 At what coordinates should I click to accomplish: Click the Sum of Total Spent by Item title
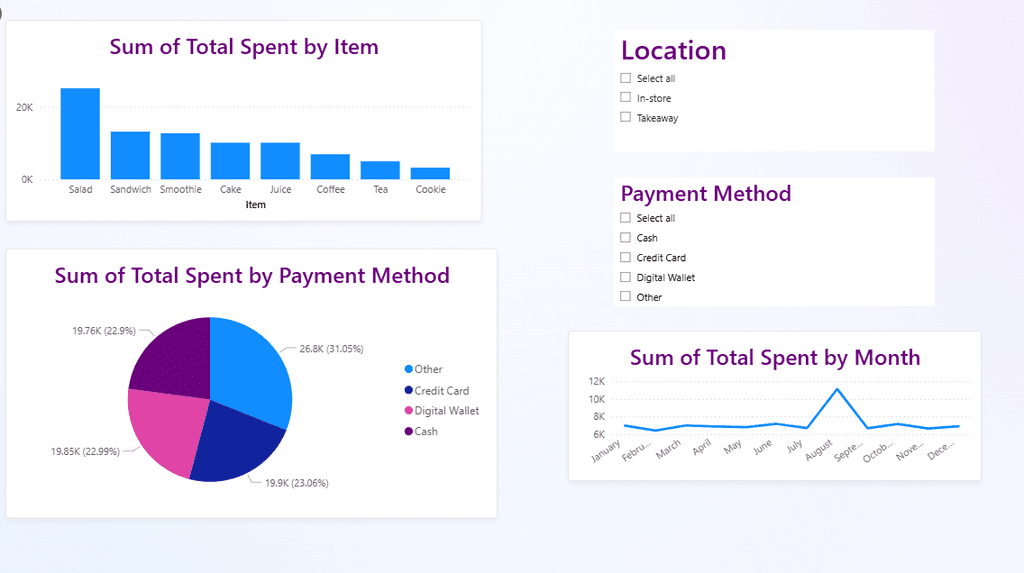[244, 47]
